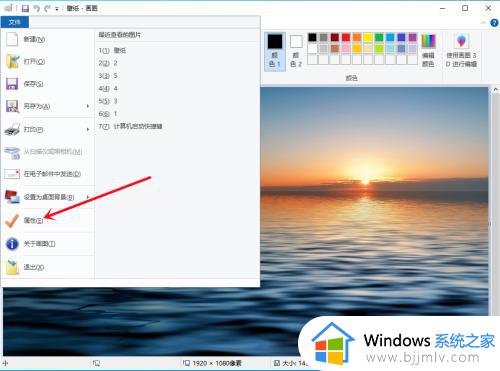Pick the red swatch in the palette
The width and height of the screenshot is (500, 371).
click(346, 37)
